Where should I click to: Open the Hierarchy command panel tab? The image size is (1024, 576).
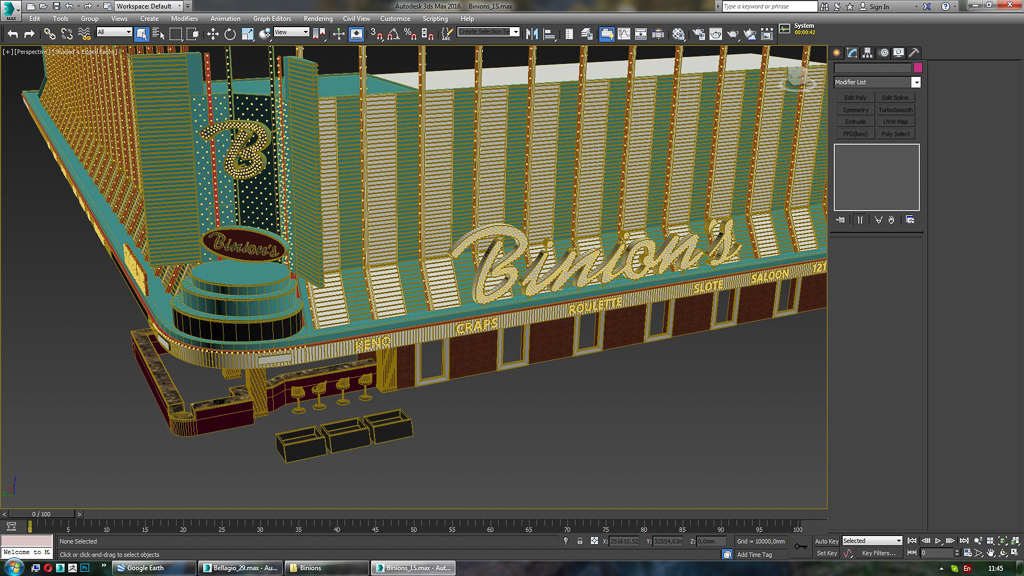click(867, 53)
